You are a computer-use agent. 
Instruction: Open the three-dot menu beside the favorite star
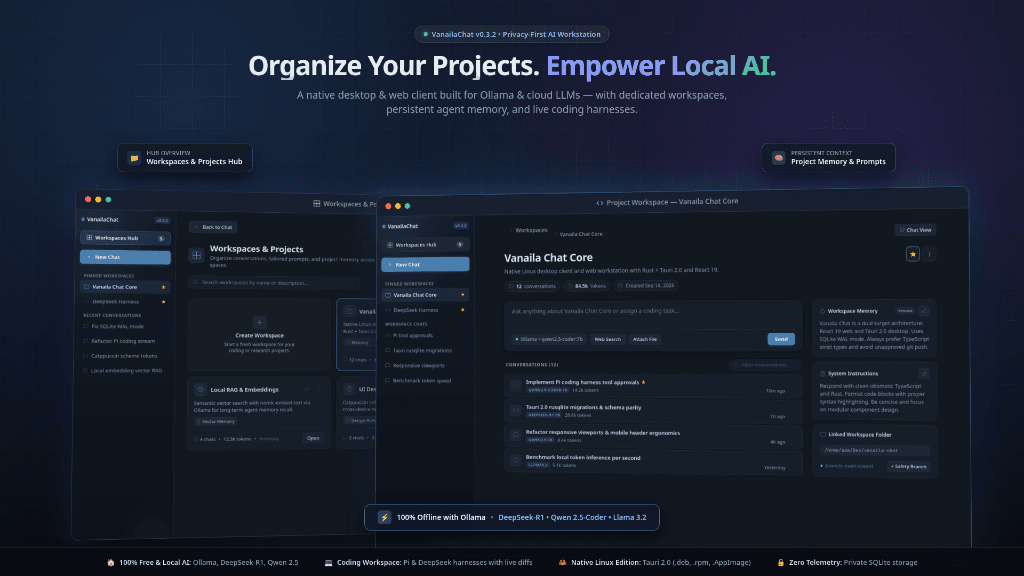929,254
